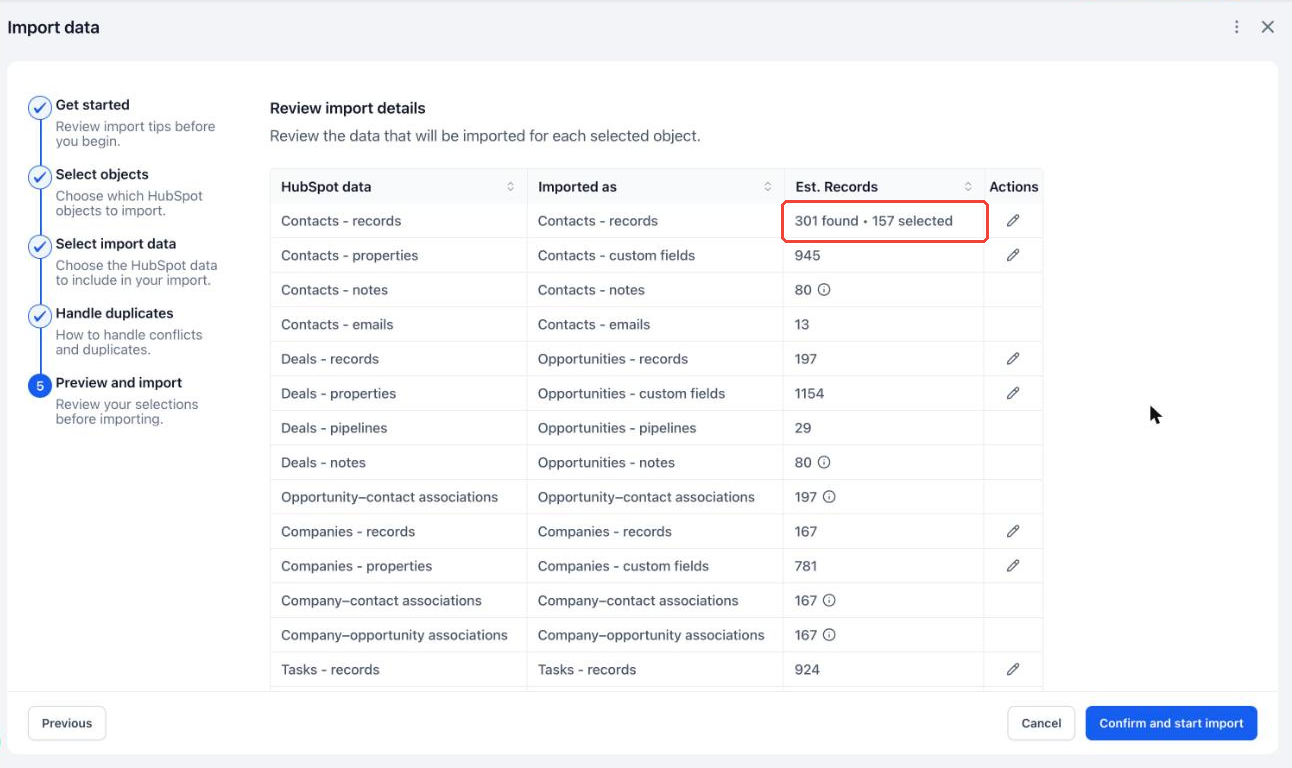Image resolution: width=1292 pixels, height=768 pixels.
Task: Show info for Contacts - notes count
Action: 824,290
